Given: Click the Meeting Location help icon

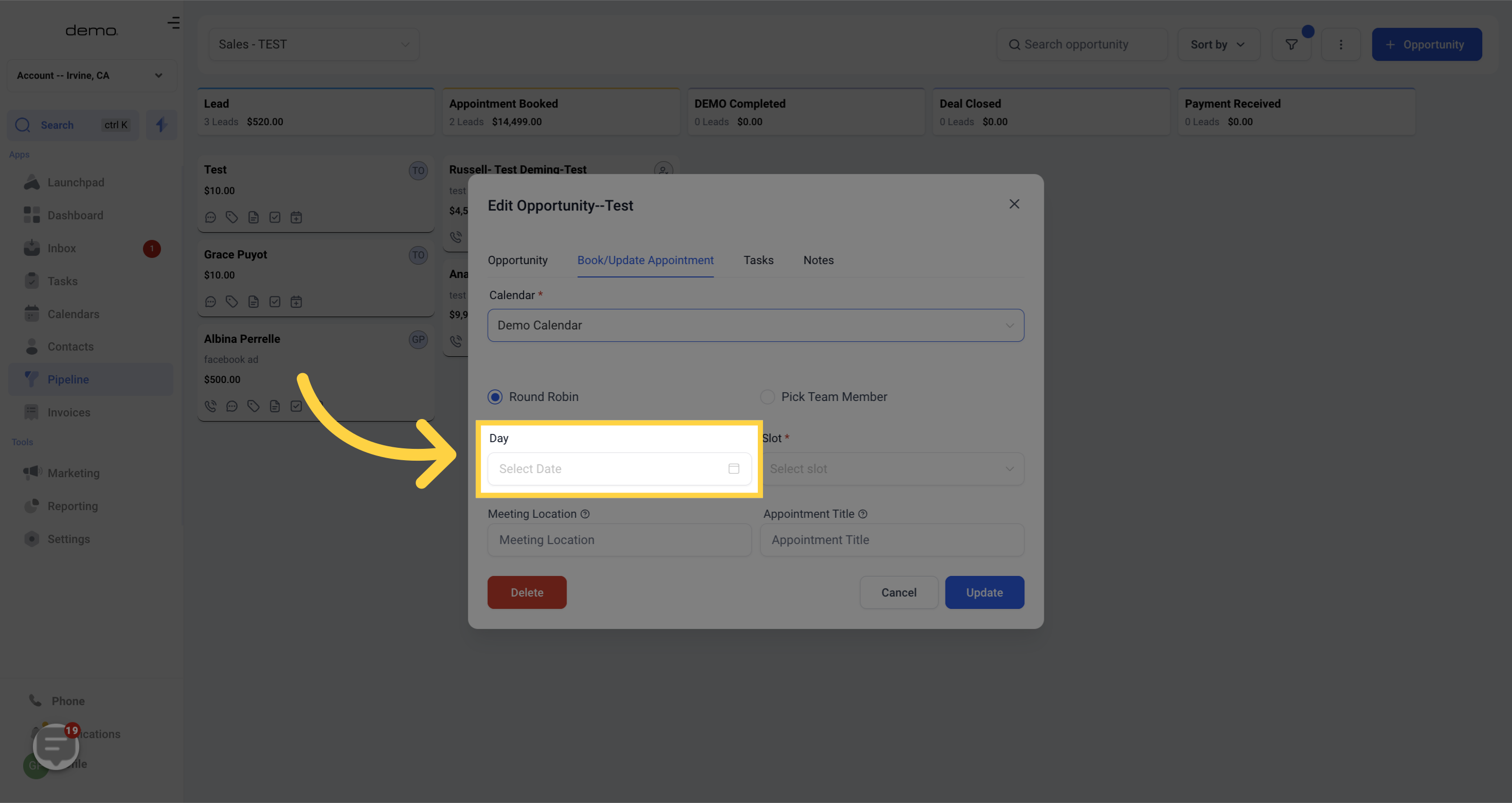Looking at the screenshot, I should pos(584,514).
